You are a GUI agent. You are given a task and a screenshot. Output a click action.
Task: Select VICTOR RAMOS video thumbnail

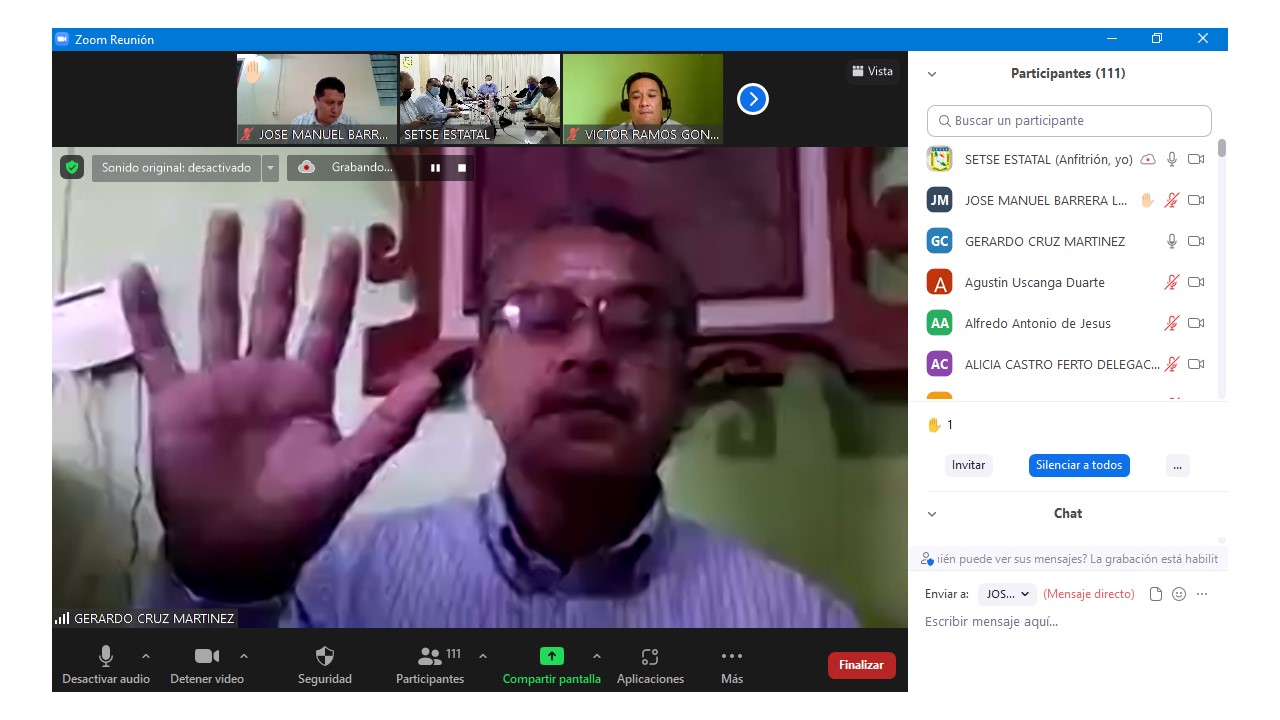pyautogui.click(x=643, y=99)
